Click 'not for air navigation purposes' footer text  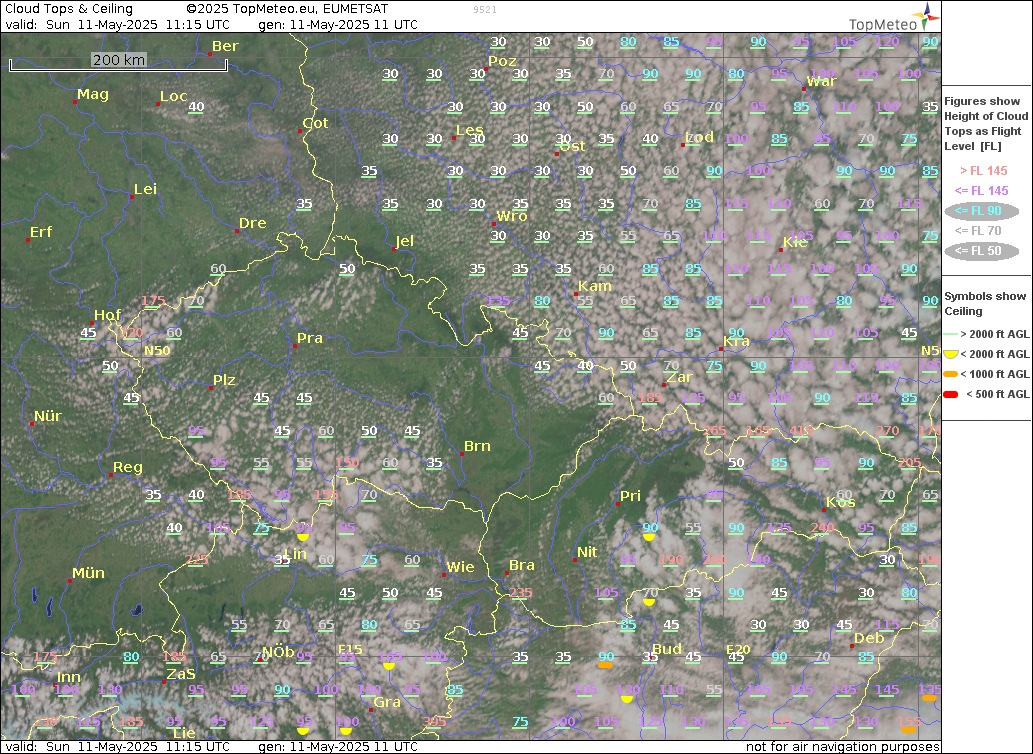click(x=843, y=747)
